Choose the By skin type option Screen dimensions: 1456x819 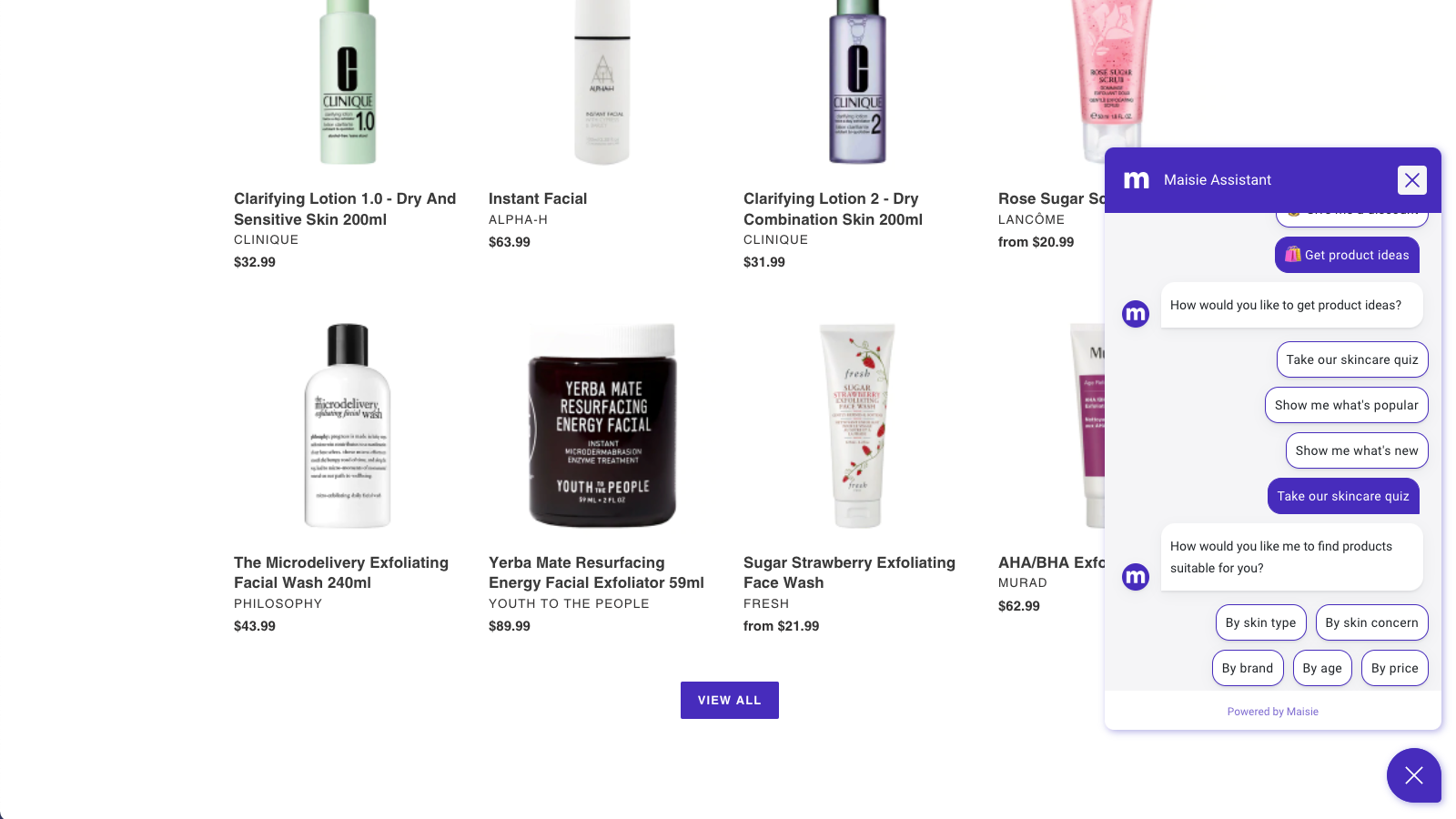[1260, 622]
